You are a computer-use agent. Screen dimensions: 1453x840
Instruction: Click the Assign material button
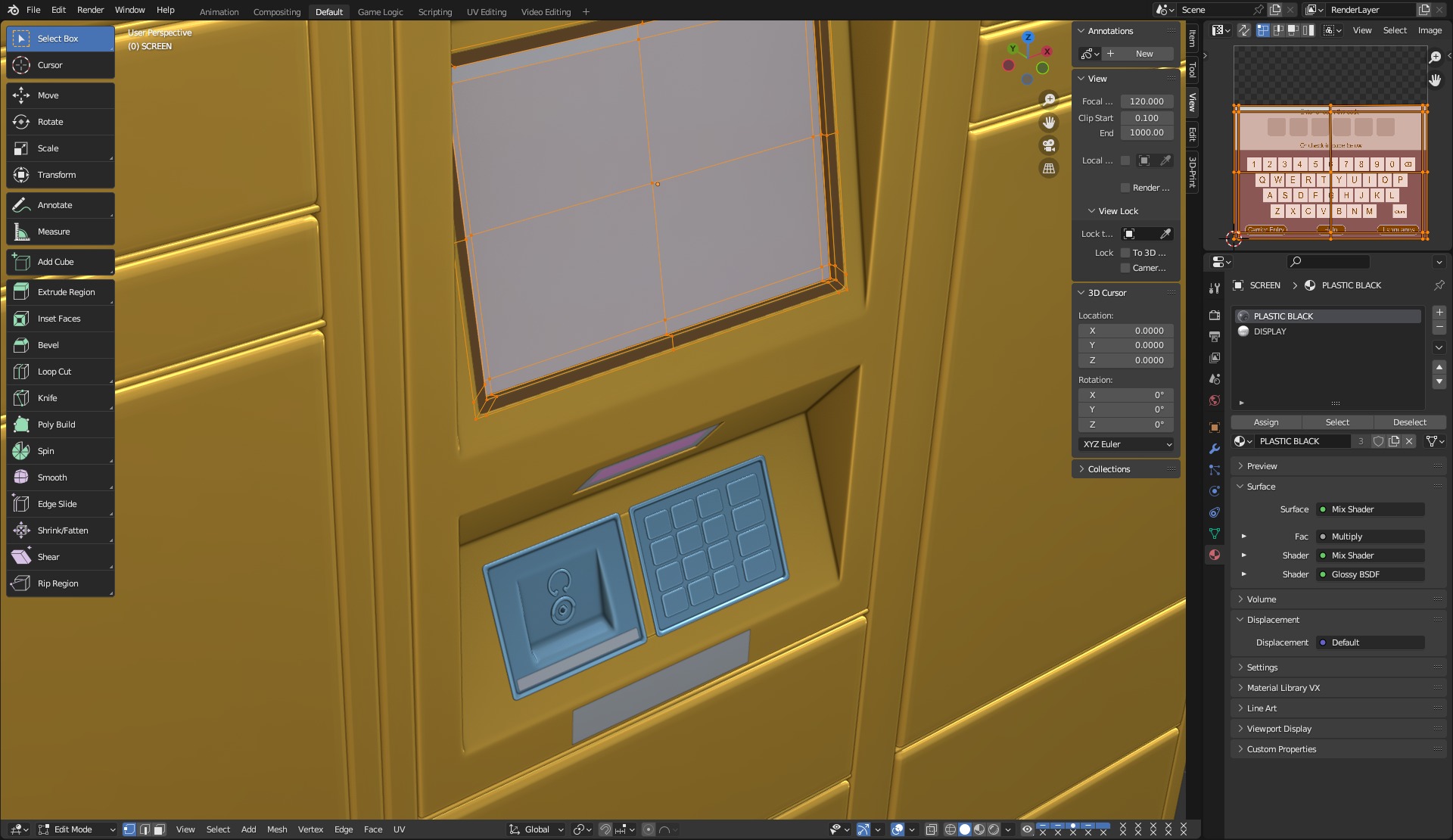[1266, 422]
